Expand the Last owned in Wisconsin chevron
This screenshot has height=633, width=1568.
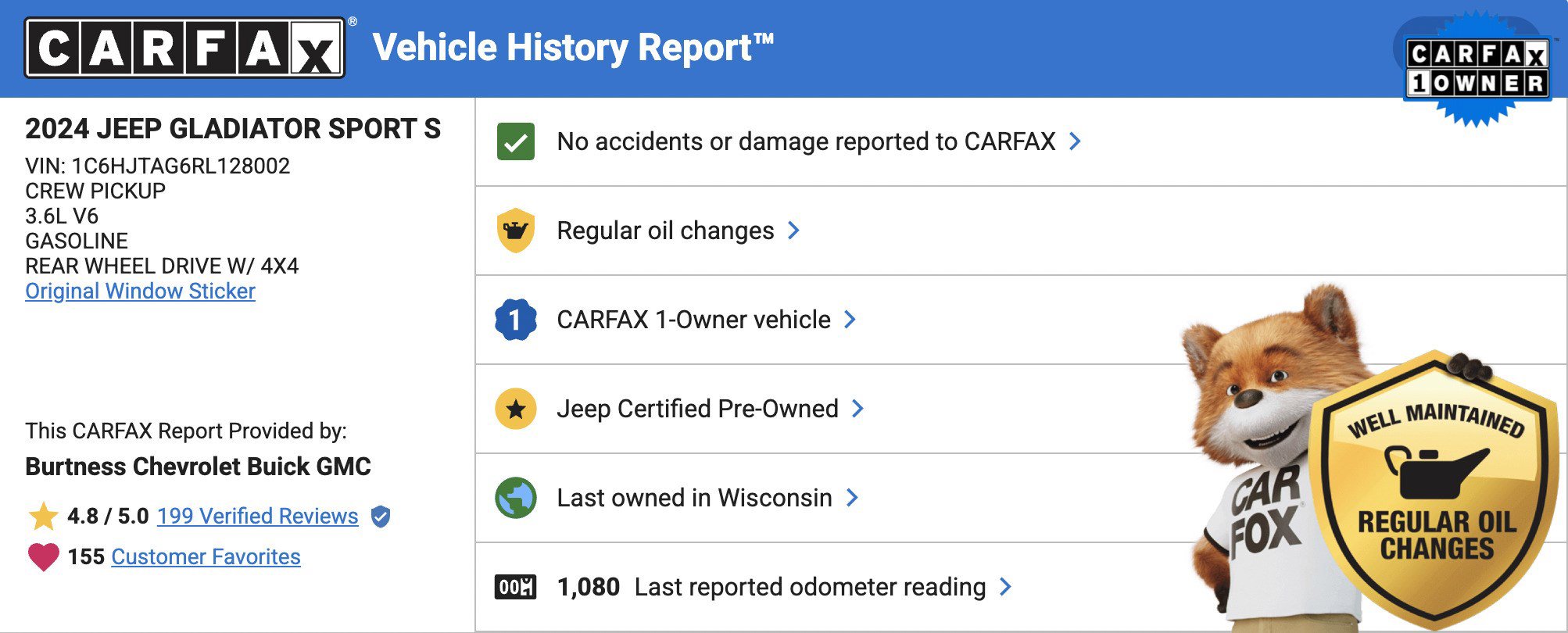[853, 498]
